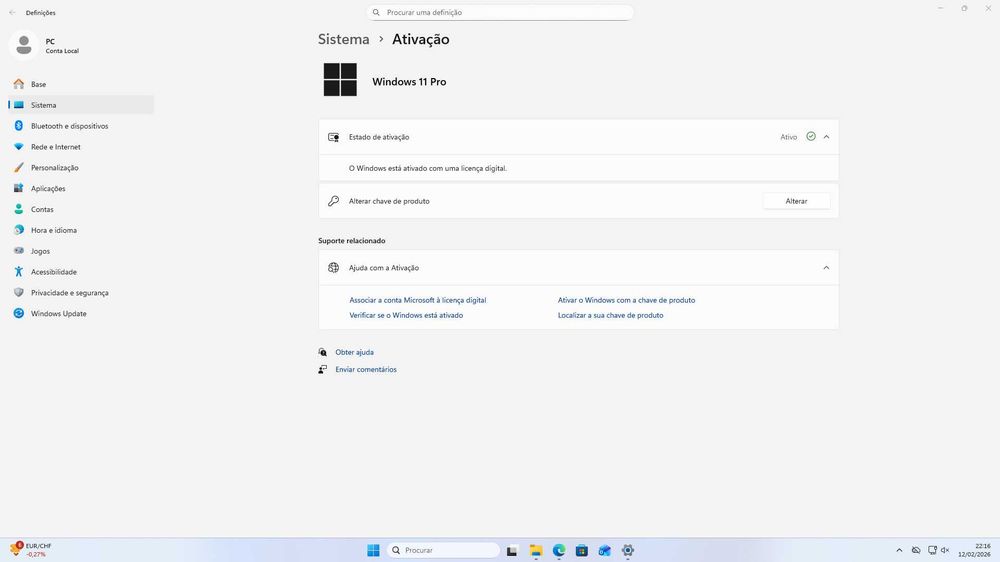1000x562 pixels.
Task: Open Microsoft Store from taskbar
Action: tap(582, 550)
